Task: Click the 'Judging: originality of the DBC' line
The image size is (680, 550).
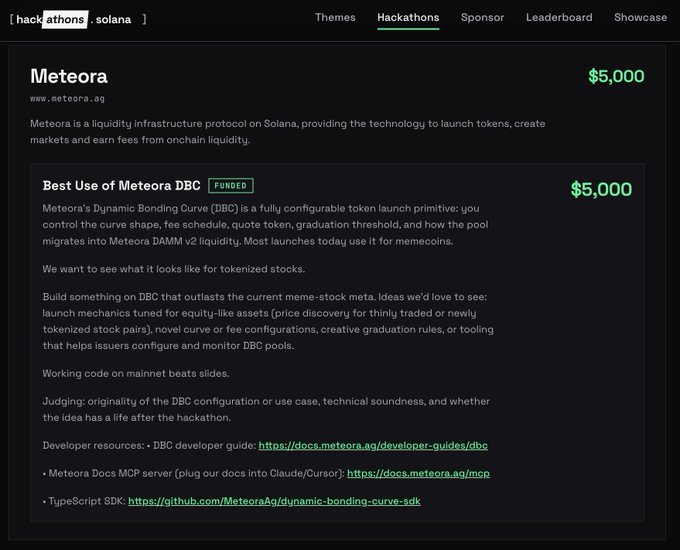Action: (x=266, y=401)
